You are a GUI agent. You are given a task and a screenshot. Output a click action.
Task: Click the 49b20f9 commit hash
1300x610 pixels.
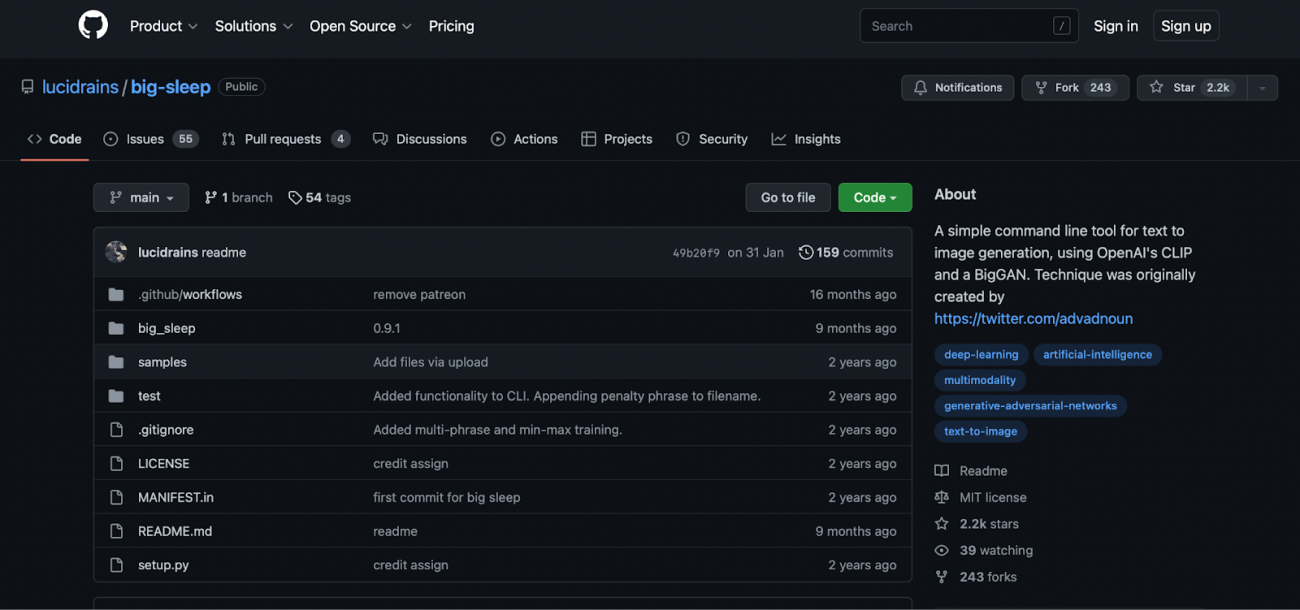[x=696, y=253]
